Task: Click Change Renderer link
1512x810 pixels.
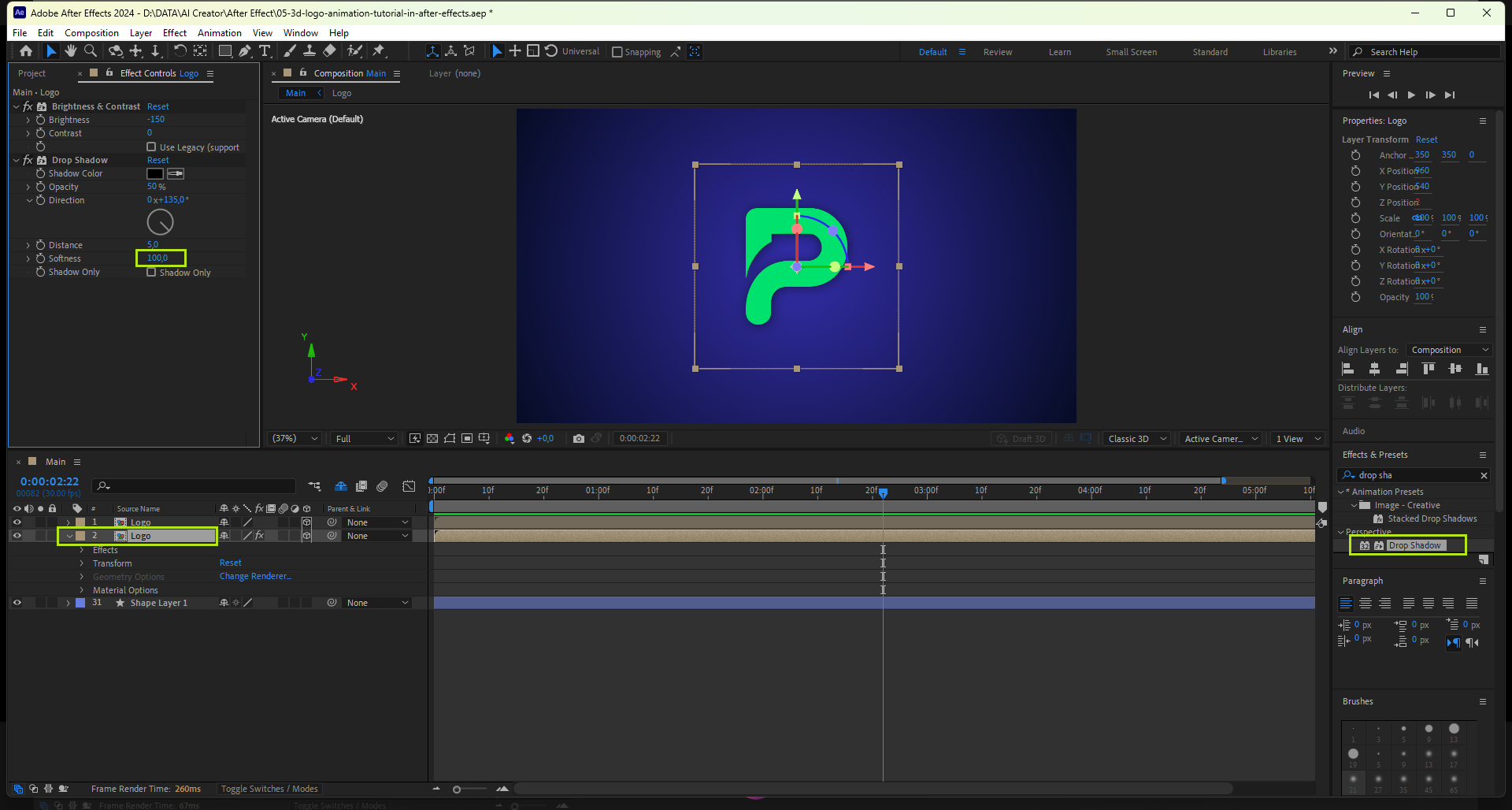Action: [x=255, y=577]
